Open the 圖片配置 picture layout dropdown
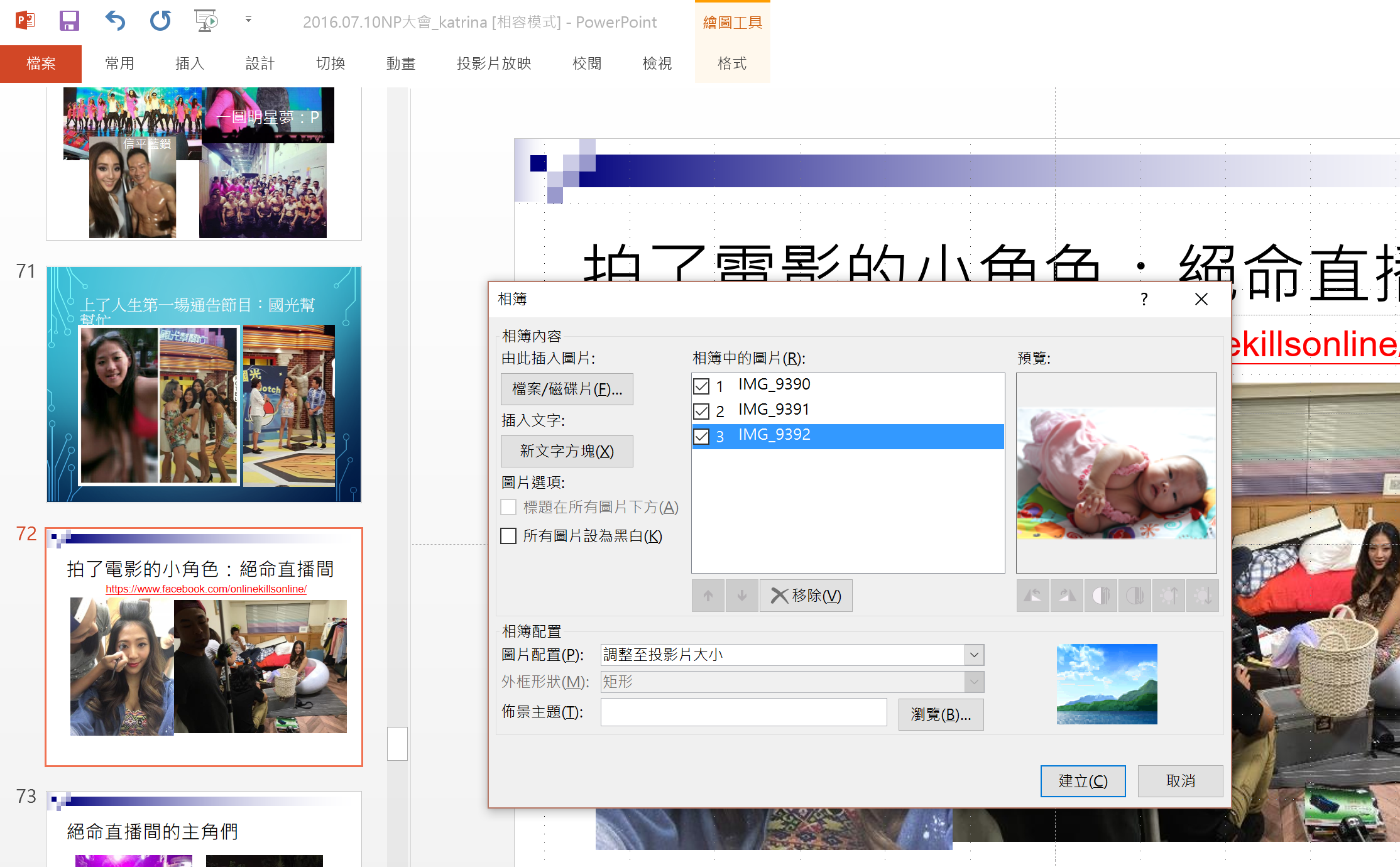Screen dimensions: 1400x867 pos(973,655)
